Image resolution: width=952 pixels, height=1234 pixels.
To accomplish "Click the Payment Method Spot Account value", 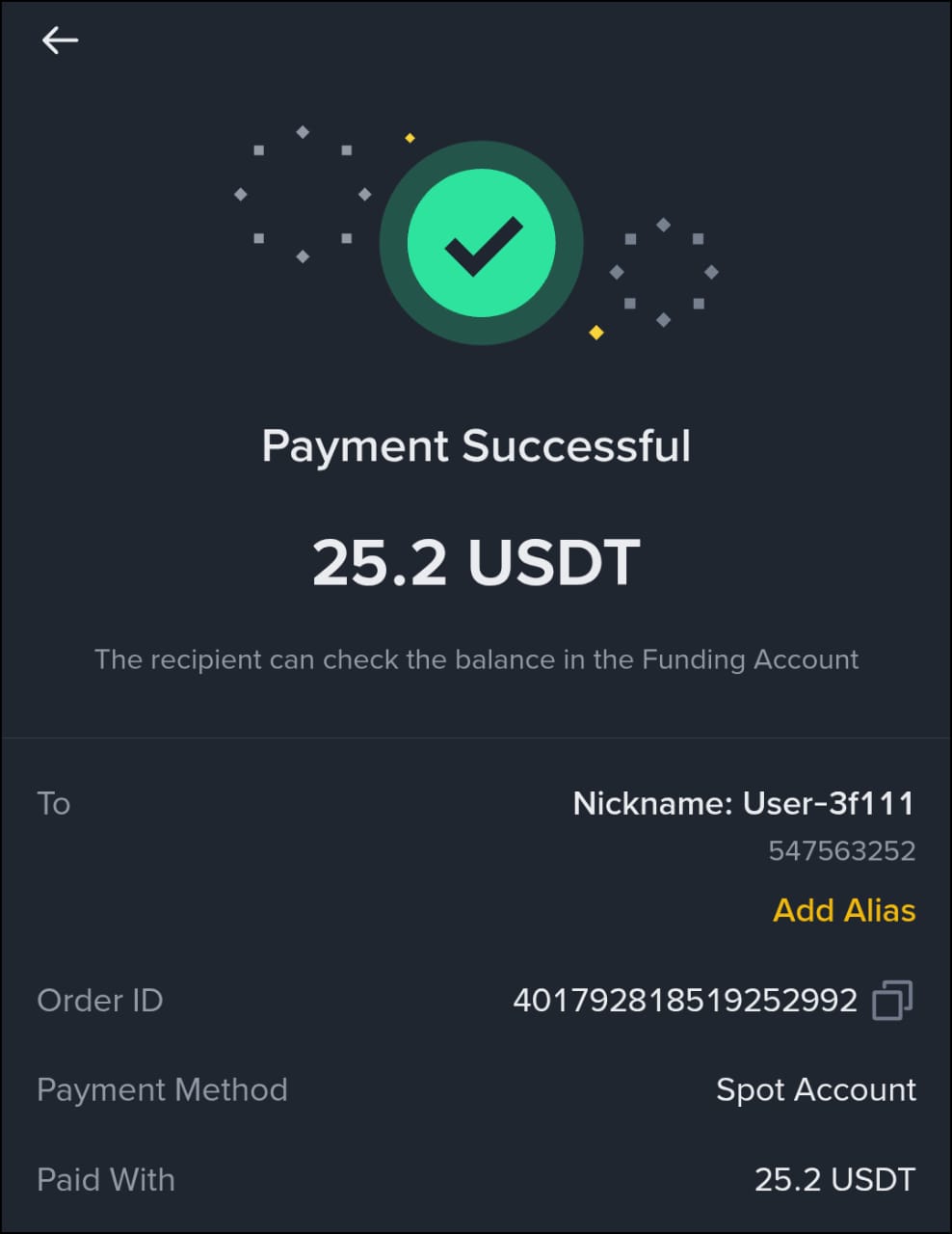I will [x=815, y=1090].
